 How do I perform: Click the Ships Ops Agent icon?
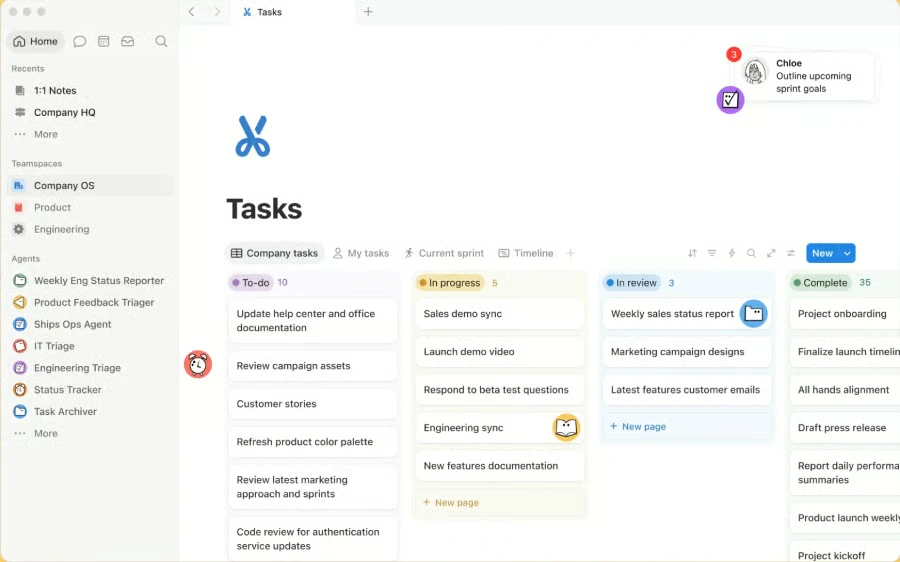click(x=20, y=324)
